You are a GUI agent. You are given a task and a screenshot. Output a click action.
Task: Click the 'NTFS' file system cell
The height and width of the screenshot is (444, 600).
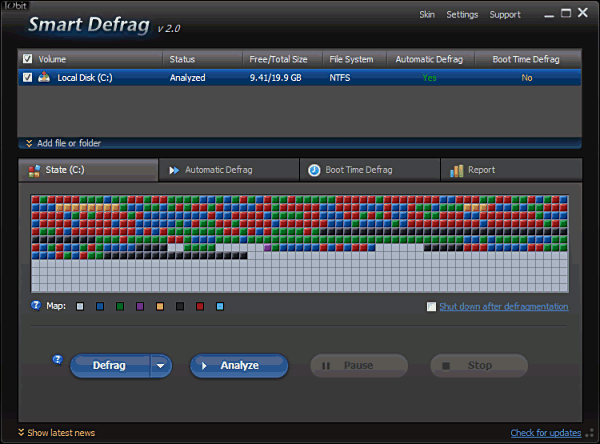pos(340,78)
